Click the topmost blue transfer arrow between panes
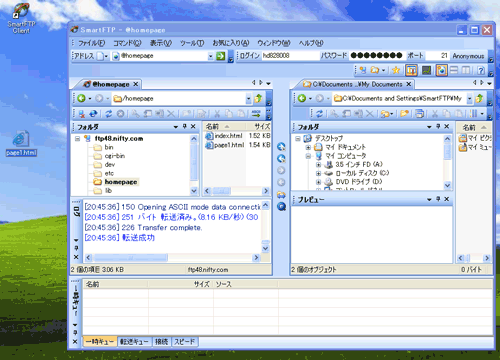This screenshot has height=360, width=500. click(281, 147)
